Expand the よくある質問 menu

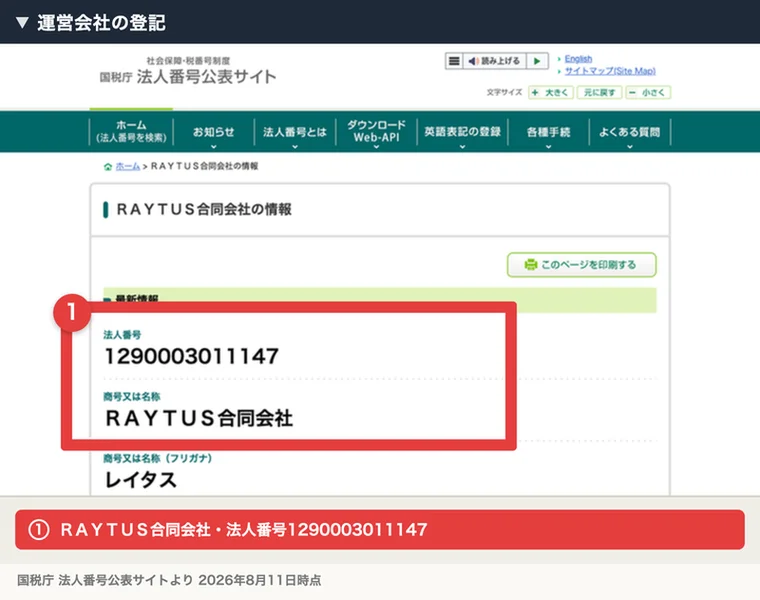630,132
